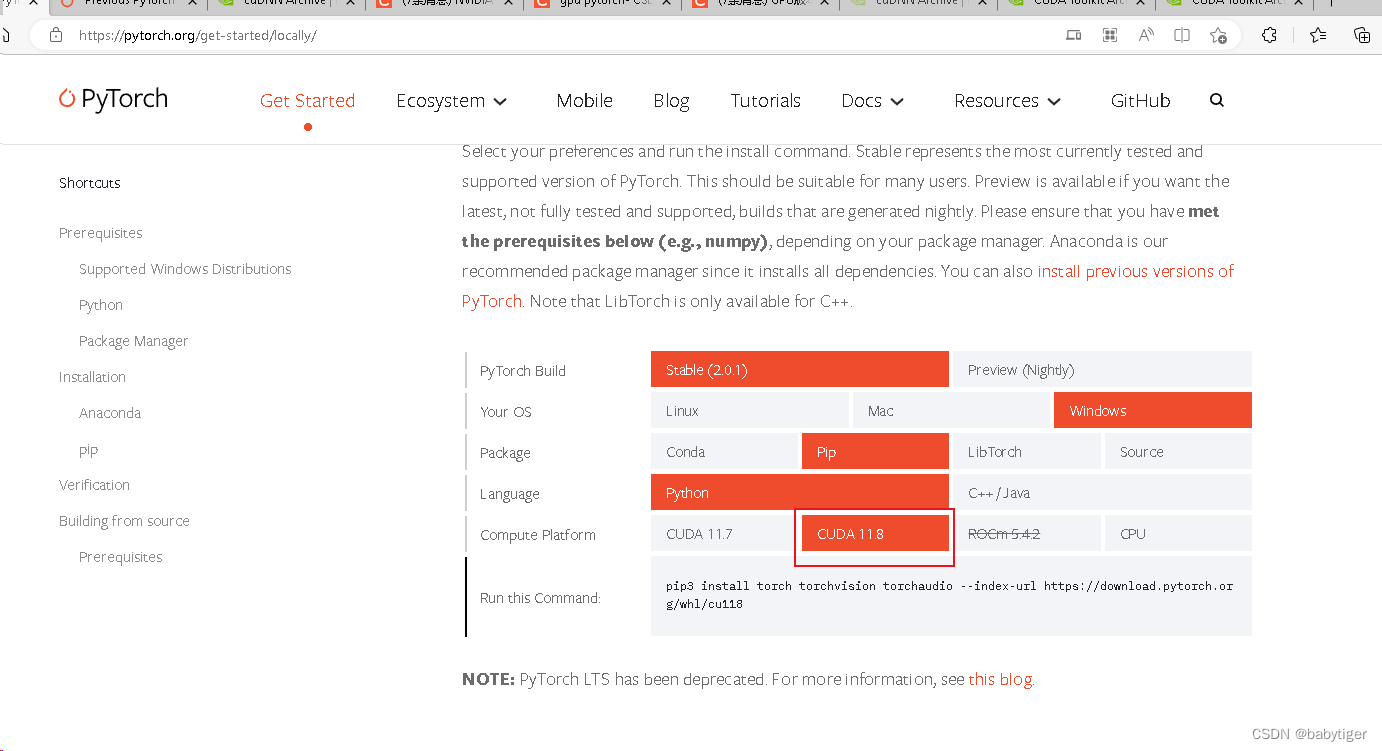This screenshot has height=751, width=1382.
Task: Expand the Resources dropdown menu
Action: click(x=1008, y=100)
